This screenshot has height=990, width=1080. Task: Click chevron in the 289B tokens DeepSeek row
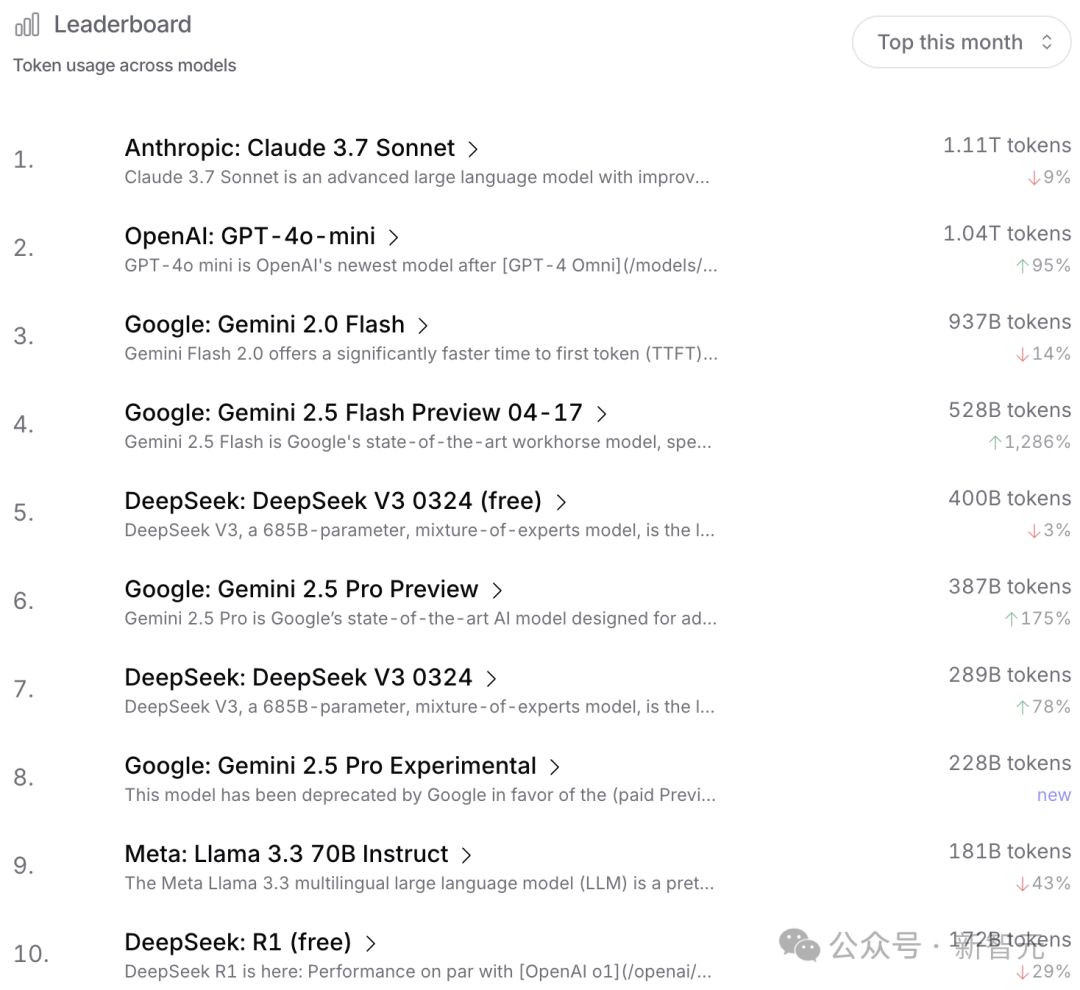pos(491,678)
